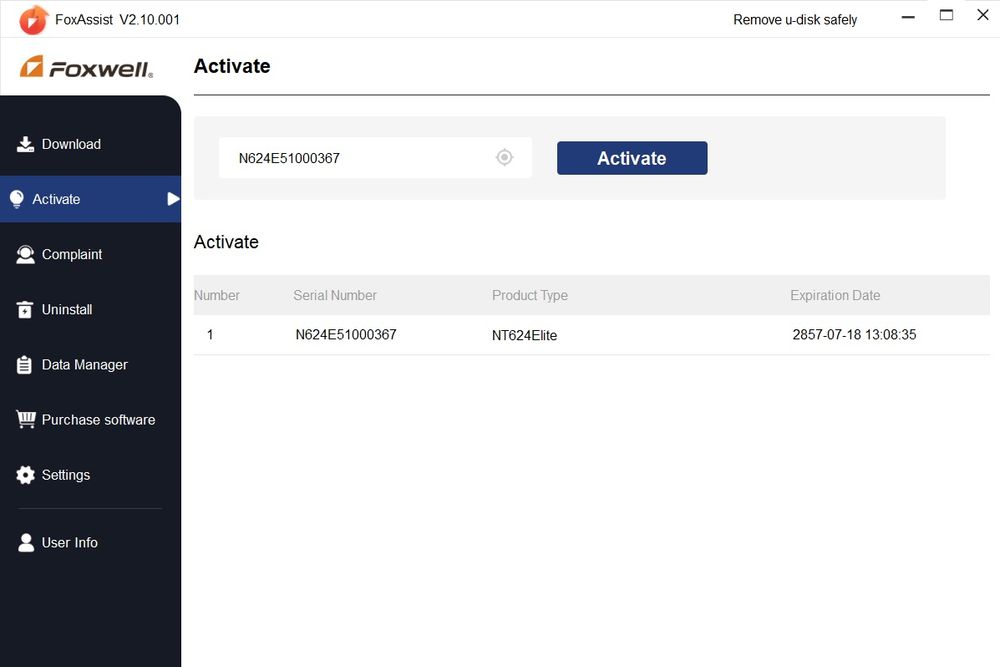Open the Data Manager menu label

point(85,365)
